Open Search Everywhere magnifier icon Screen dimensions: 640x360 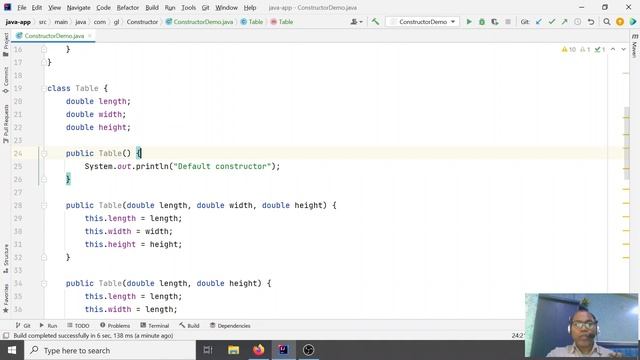point(607,22)
